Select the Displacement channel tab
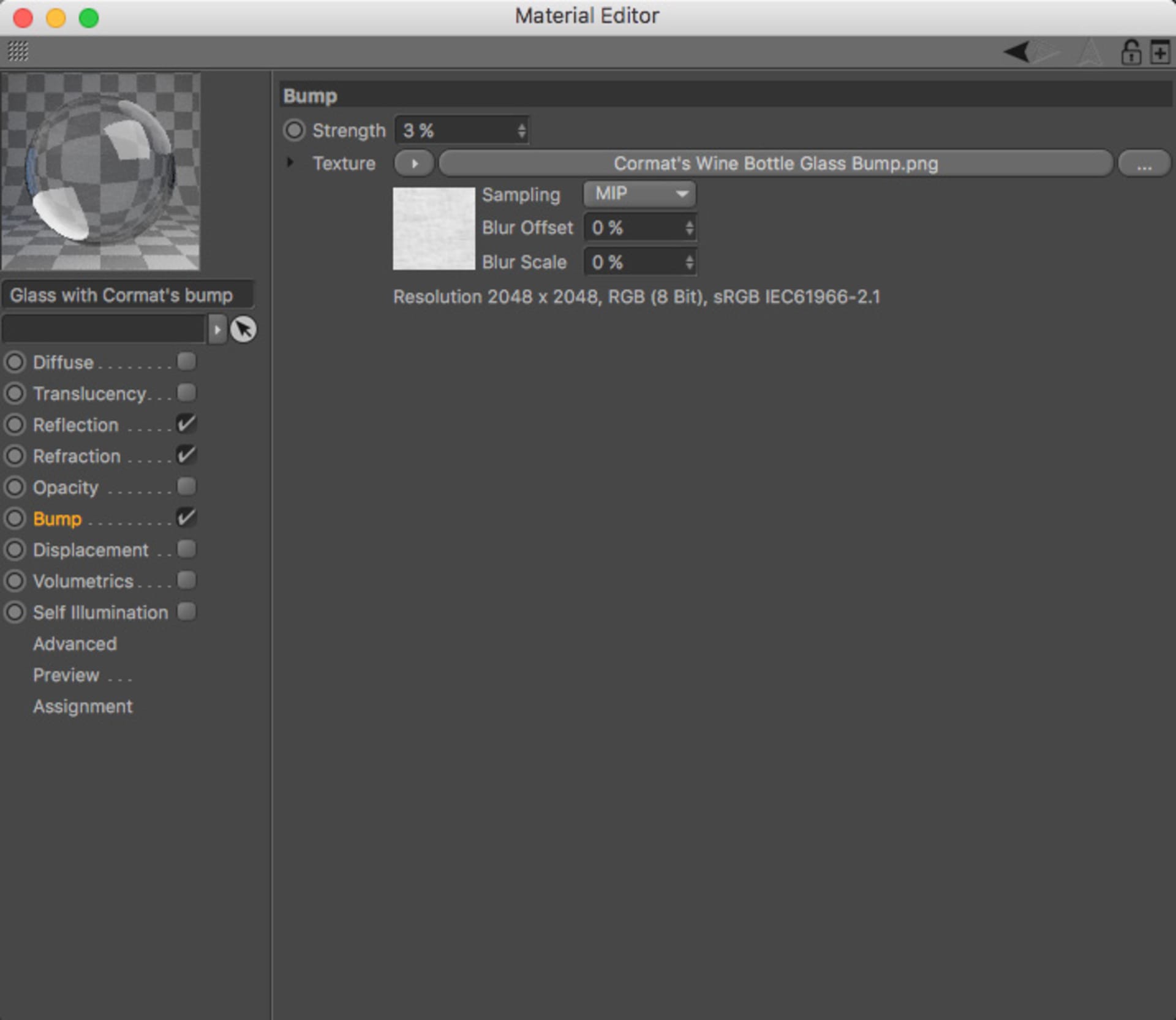Screen dimensions: 1176x1020 (91, 550)
